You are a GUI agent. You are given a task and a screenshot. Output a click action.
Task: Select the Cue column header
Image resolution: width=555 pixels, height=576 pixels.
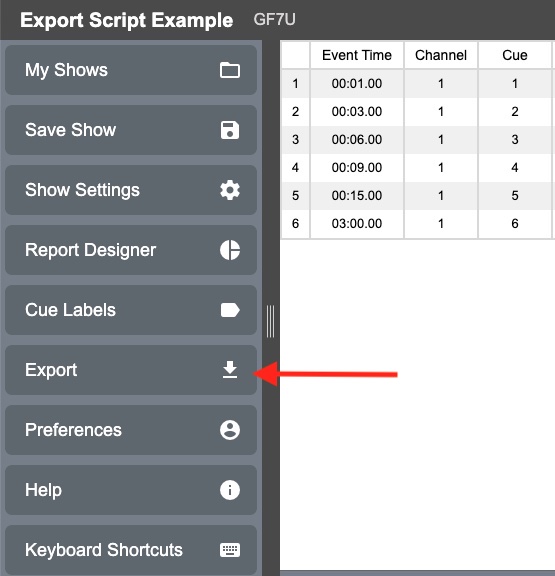pyautogui.click(x=515, y=55)
